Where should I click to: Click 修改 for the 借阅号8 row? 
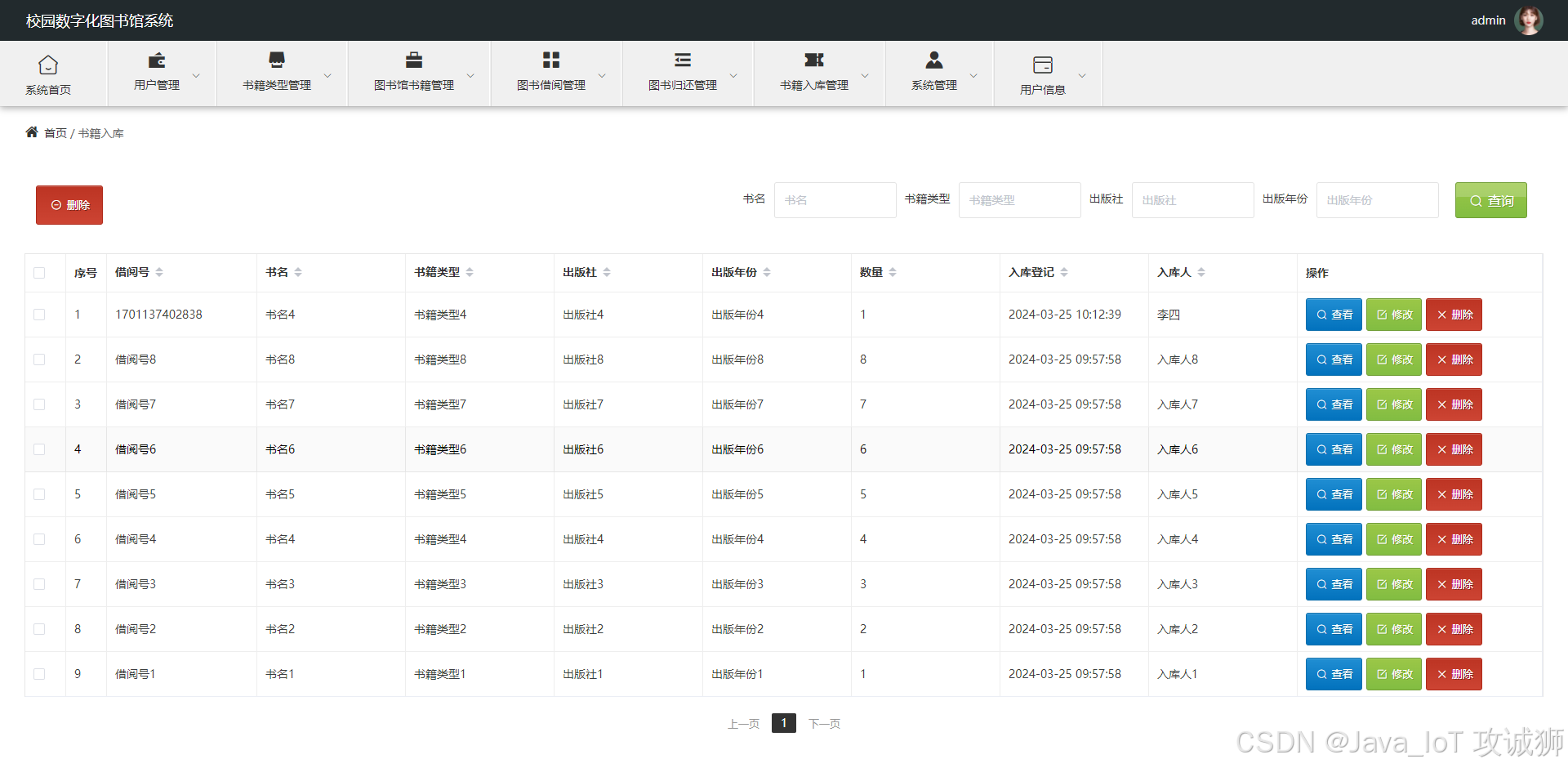pyautogui.click(x=1394, y=359)
